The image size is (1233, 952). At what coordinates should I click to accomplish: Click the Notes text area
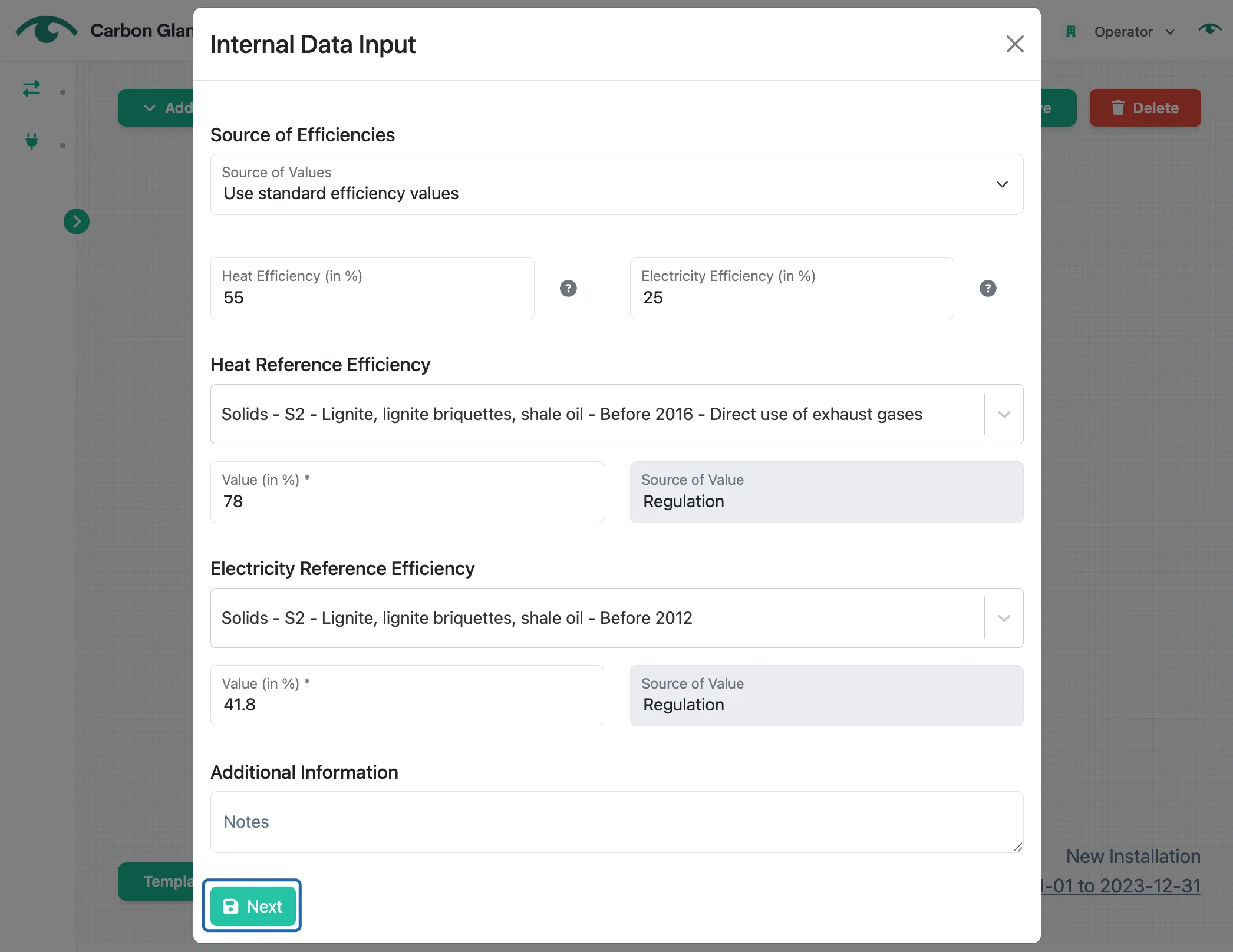(616, 822)
